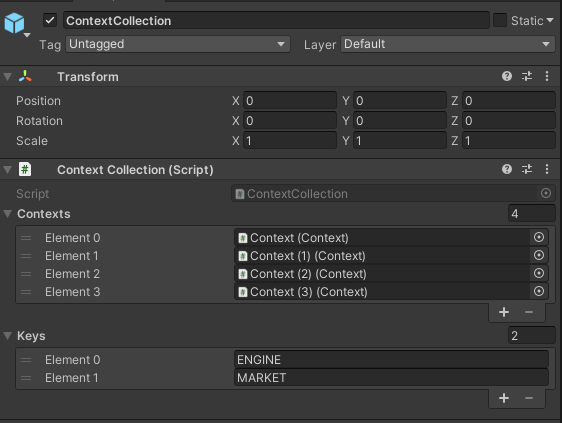
Task: Enable the Static checkbox
Action: tap(500, 20)
